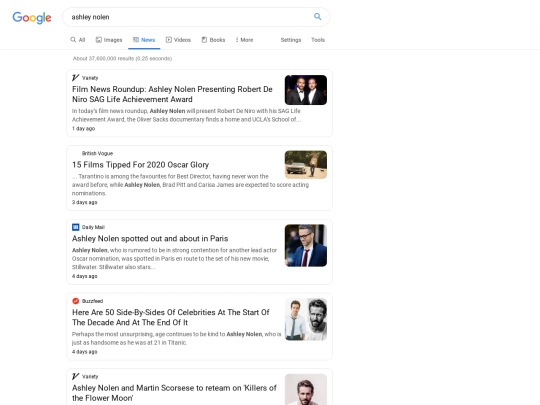Click '4 days ago' under the Buzzfeed article
Image resolution: width=540 pixels, height=405 pixels.
click(x=84, y=352)
